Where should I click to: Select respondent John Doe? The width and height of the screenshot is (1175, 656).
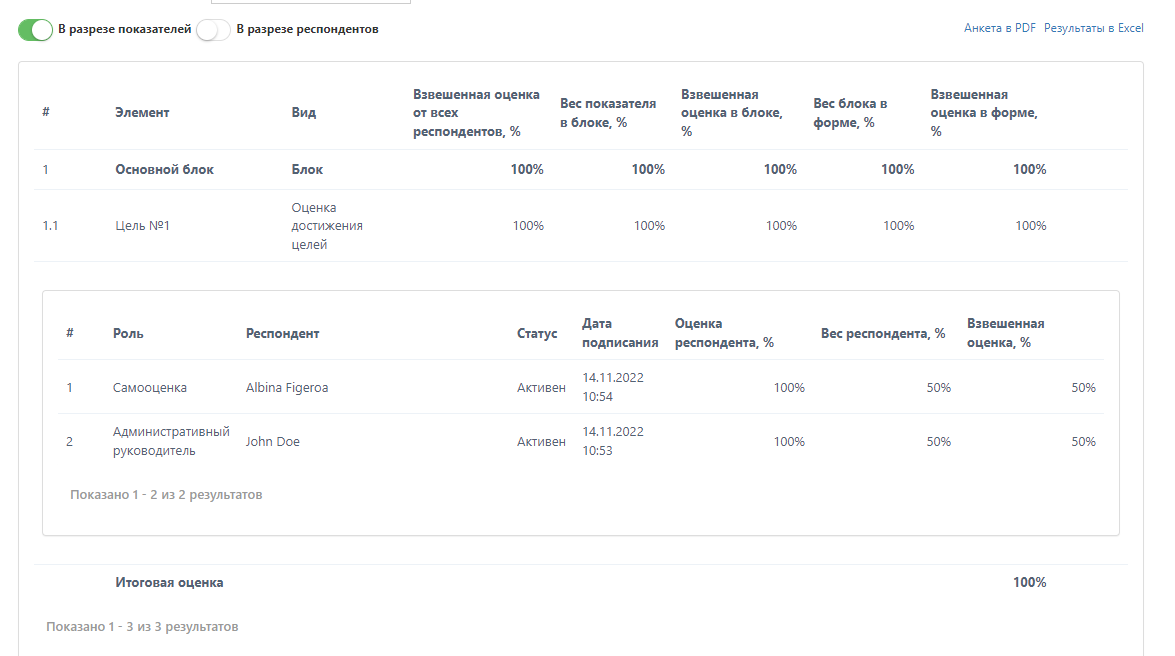coord(272,442)
